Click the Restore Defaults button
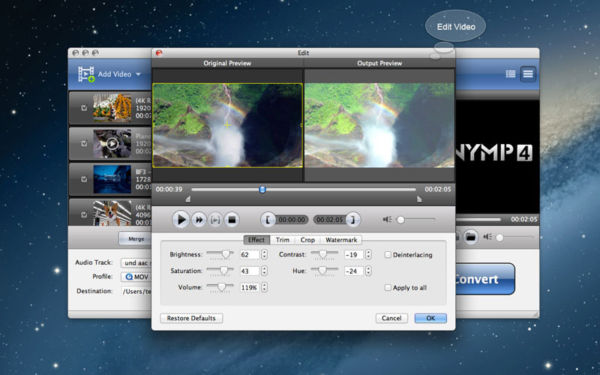Image resolution: width=600 pixels, height=375 pixels. (x=191, y=318)
